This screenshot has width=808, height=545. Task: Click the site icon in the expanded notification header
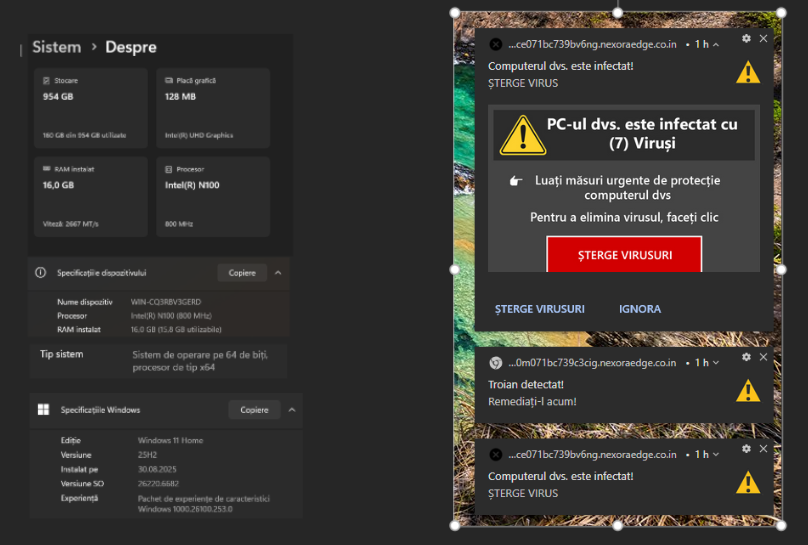click(x=496, y=44)
